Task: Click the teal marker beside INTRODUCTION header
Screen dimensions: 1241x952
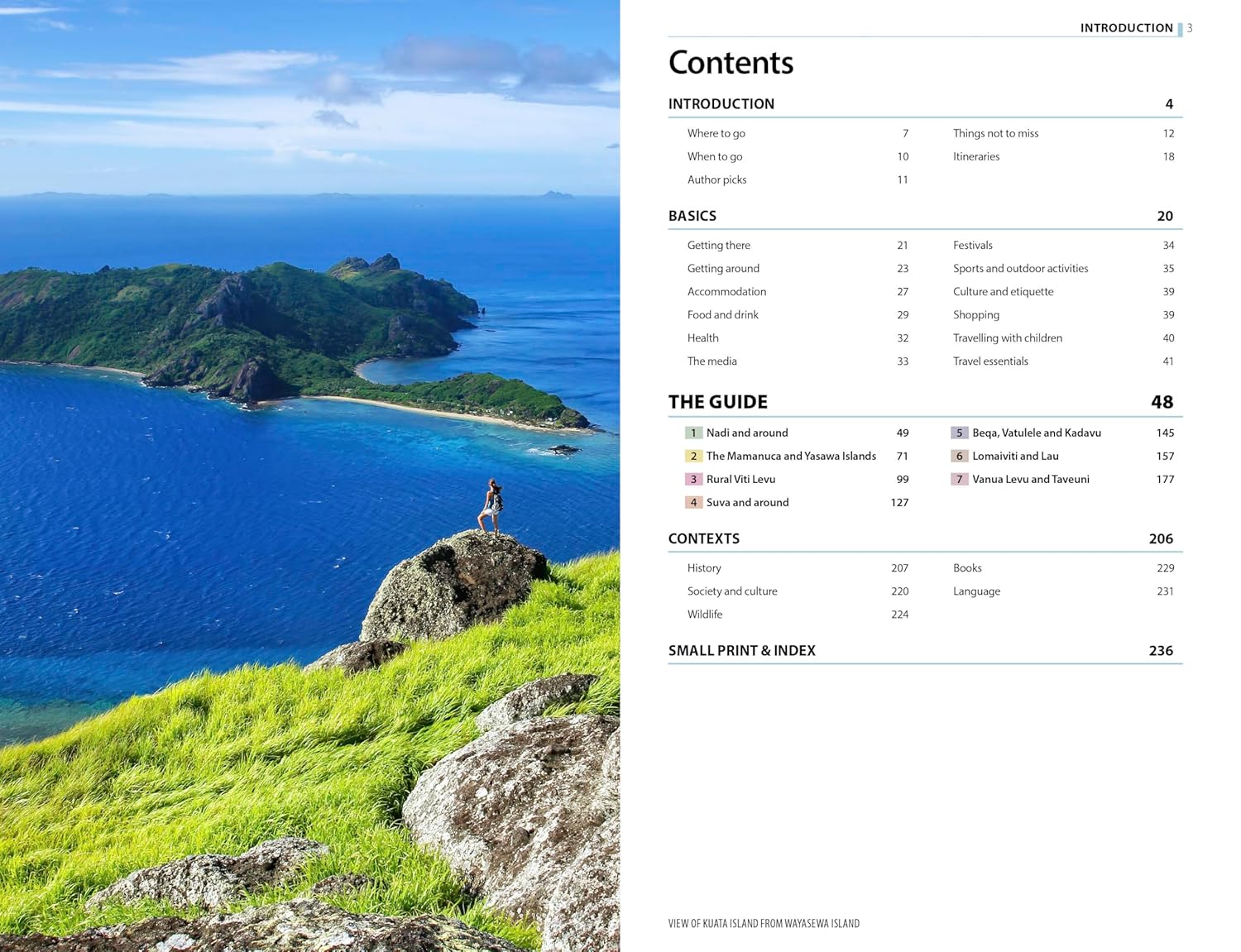Action: 1180,27
